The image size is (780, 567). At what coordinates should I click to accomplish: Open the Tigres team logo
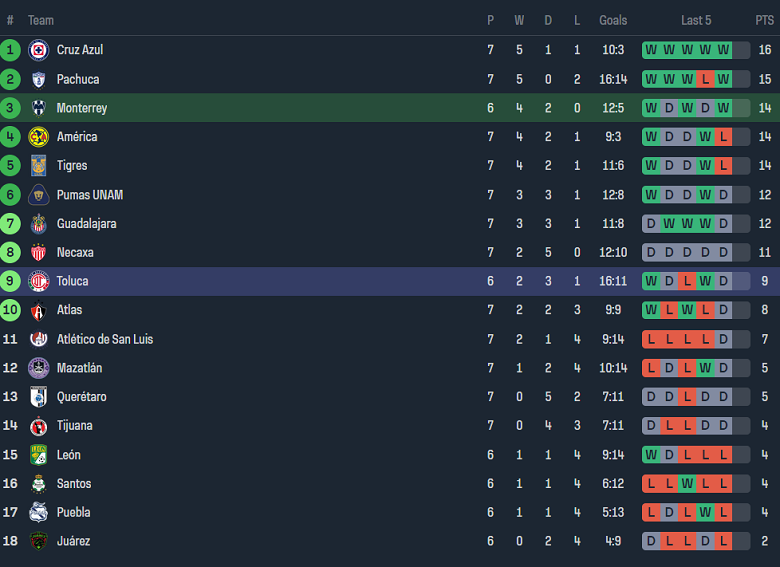coord(39,166)
